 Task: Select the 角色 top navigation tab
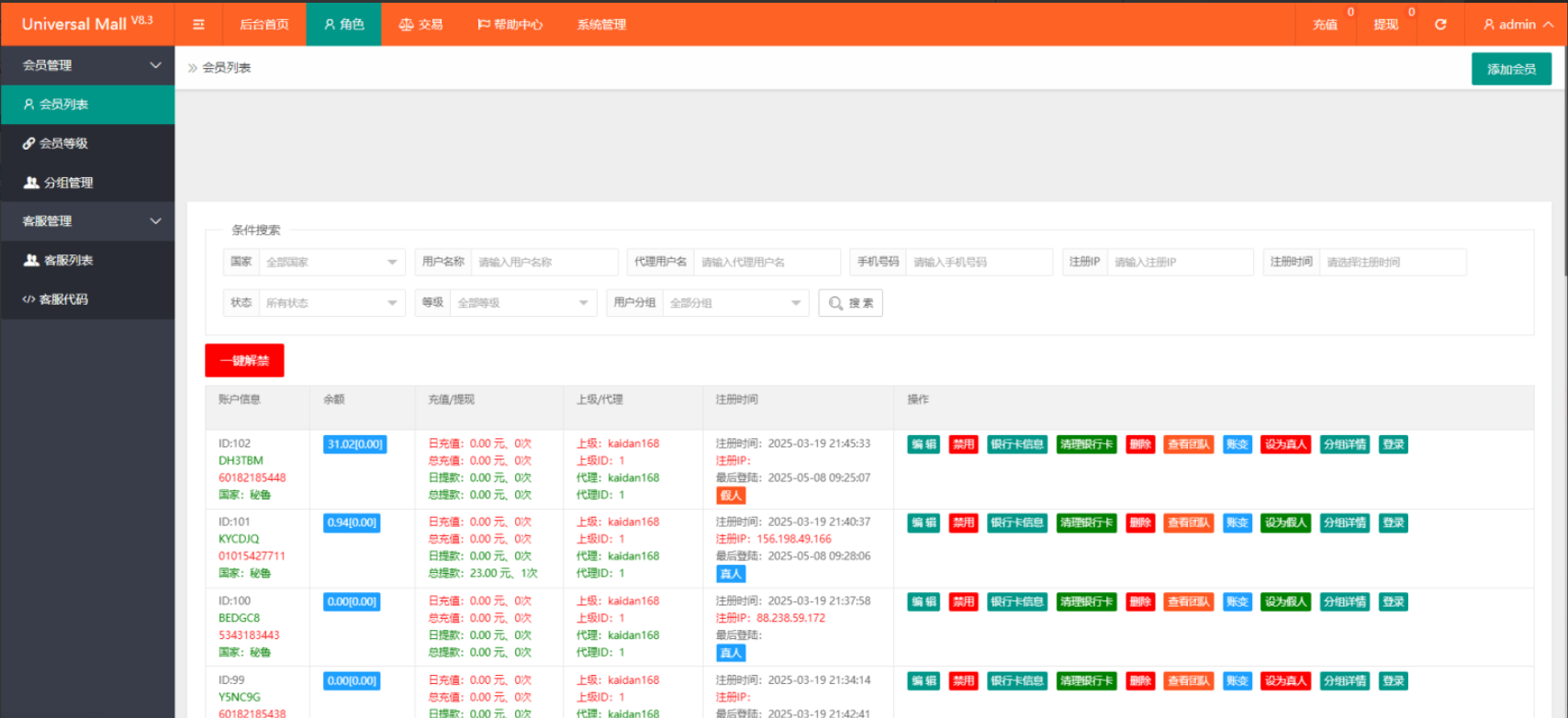pos(344,25)
